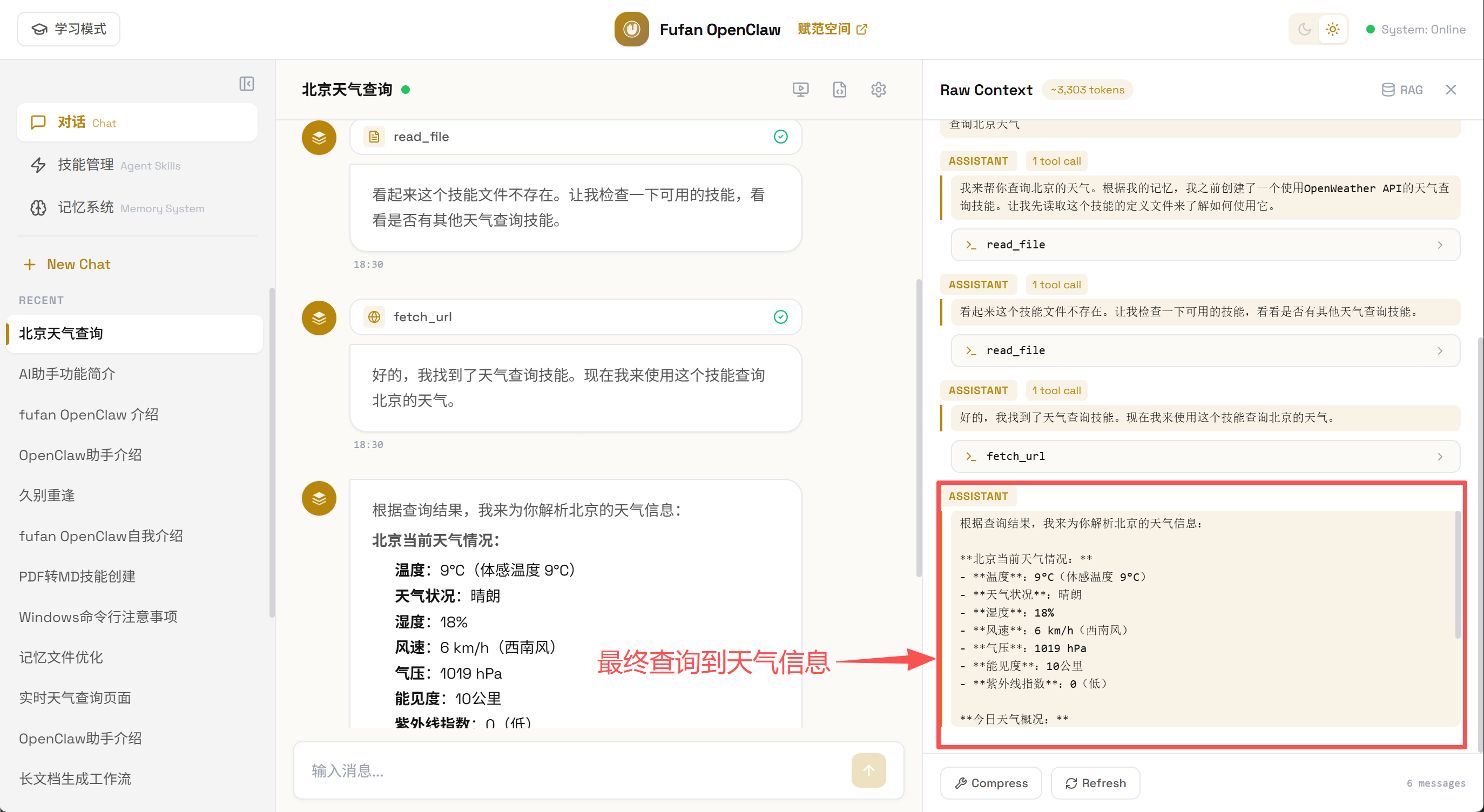The image size is (1484, 812).
Task: Open the 长文档生成工作流 conversation
Action: coord(135,779)
